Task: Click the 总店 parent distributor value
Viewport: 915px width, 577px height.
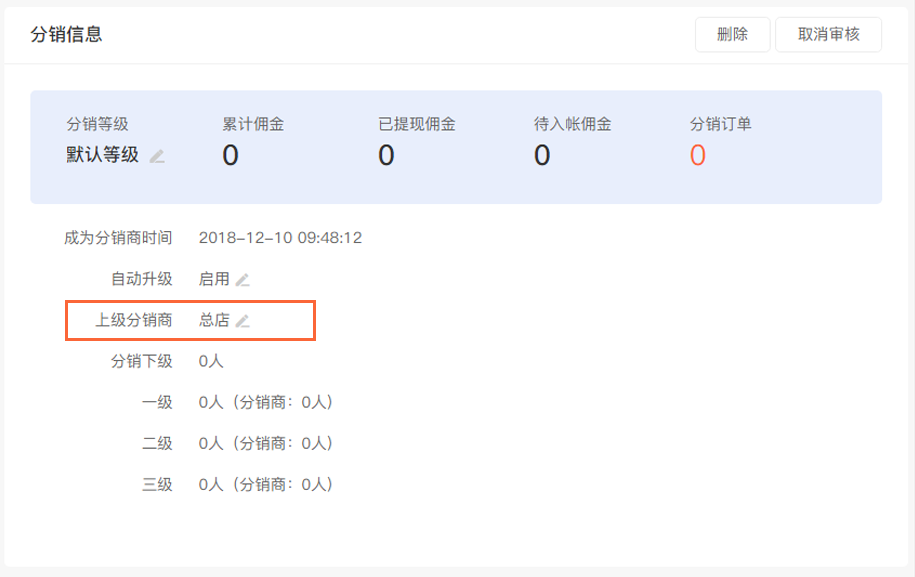Action: [214, 321]
